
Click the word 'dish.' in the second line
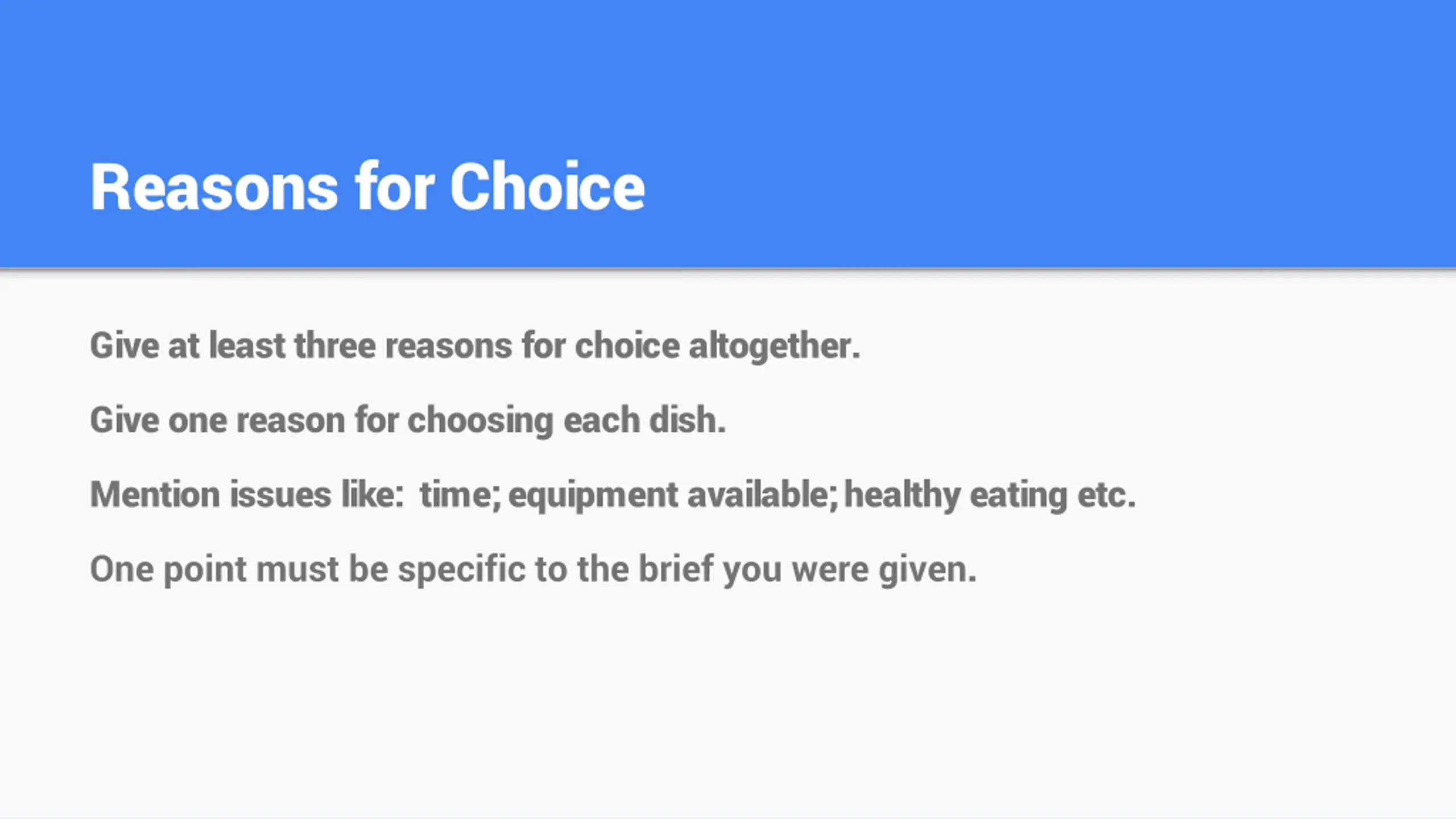(688, 420)
